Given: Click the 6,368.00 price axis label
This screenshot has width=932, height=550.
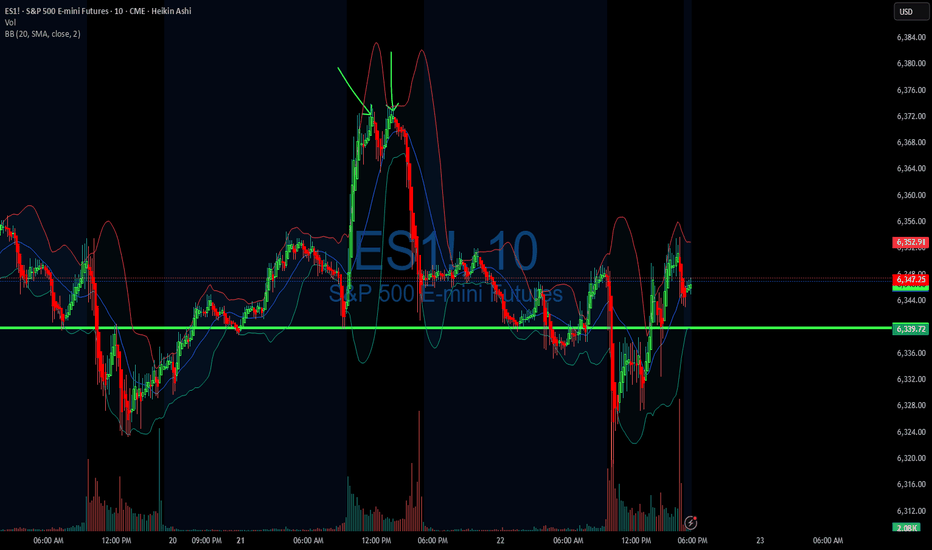Looking at the screenshot, I should (x=911, y=143).
